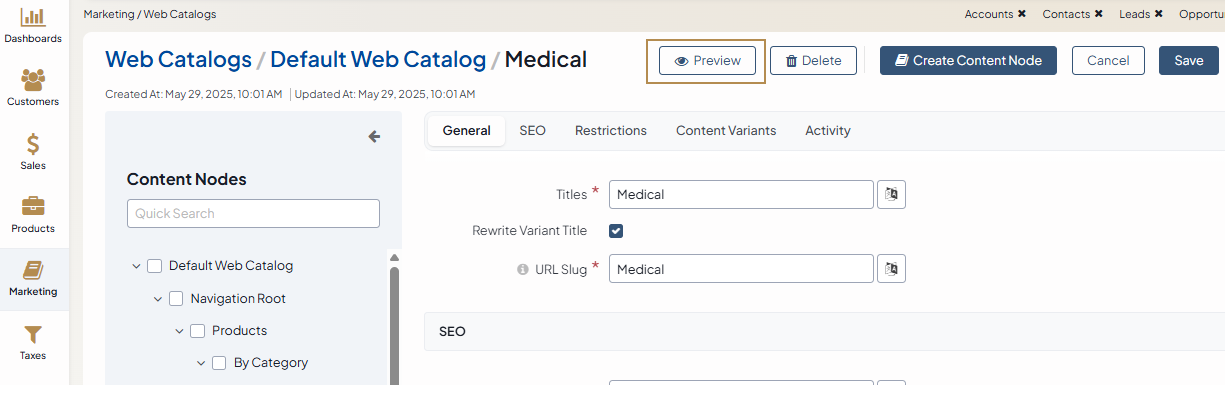Open the translation icon next to URL Slug

click(891, 269)
